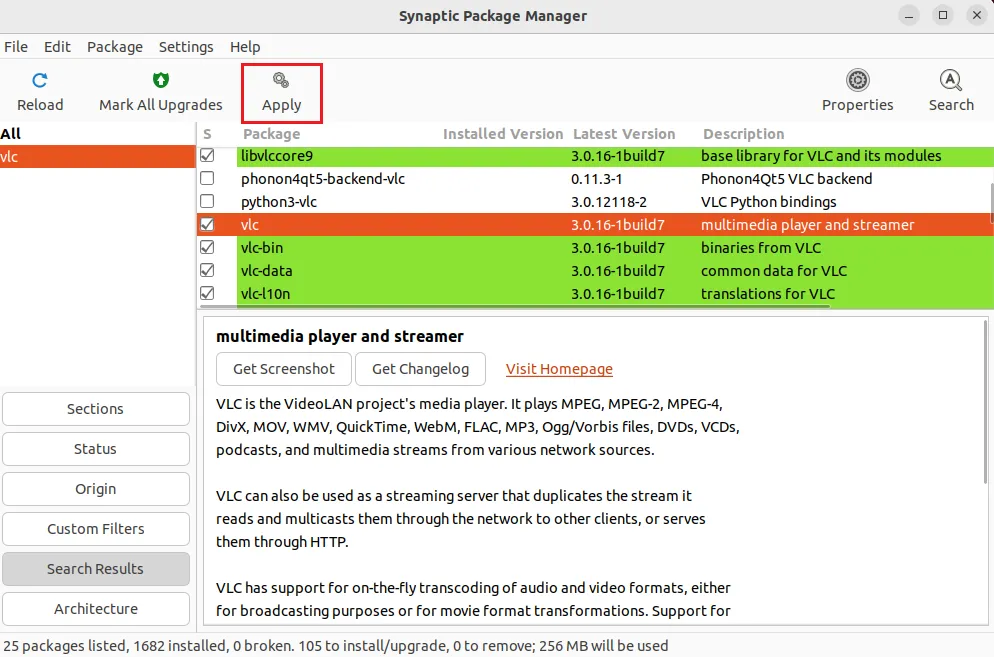The width and height of the screenshot is (994, 657).
Task: Sort by the S status column header
Action: pos(207,134)
